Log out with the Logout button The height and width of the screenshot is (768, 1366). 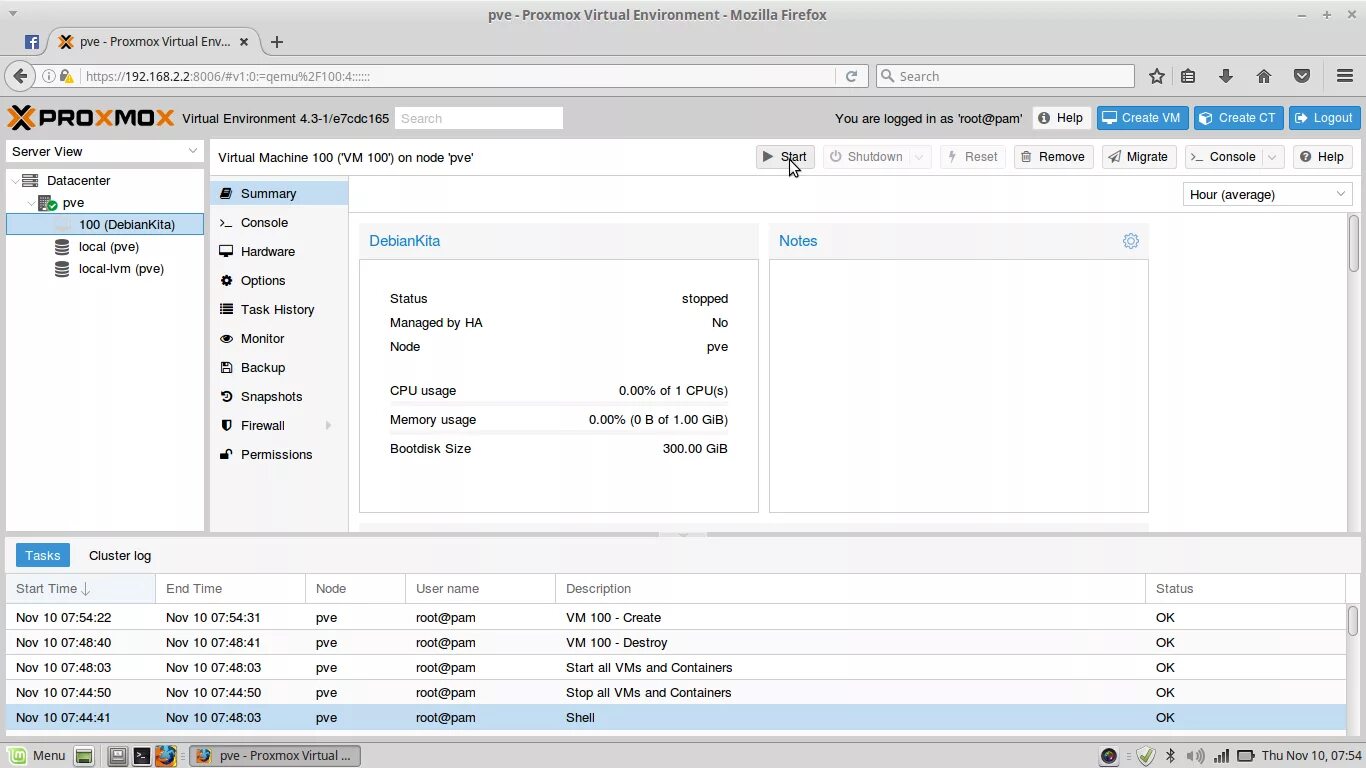1324,118
